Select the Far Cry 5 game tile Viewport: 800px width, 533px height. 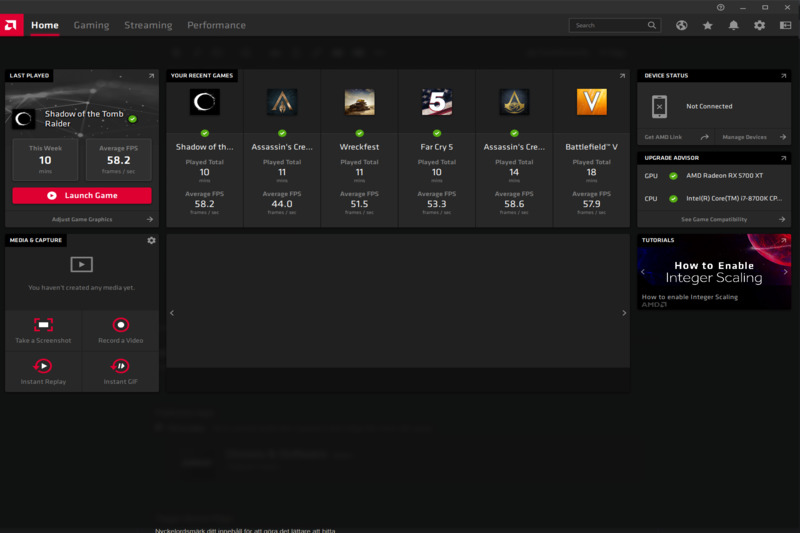437,148
